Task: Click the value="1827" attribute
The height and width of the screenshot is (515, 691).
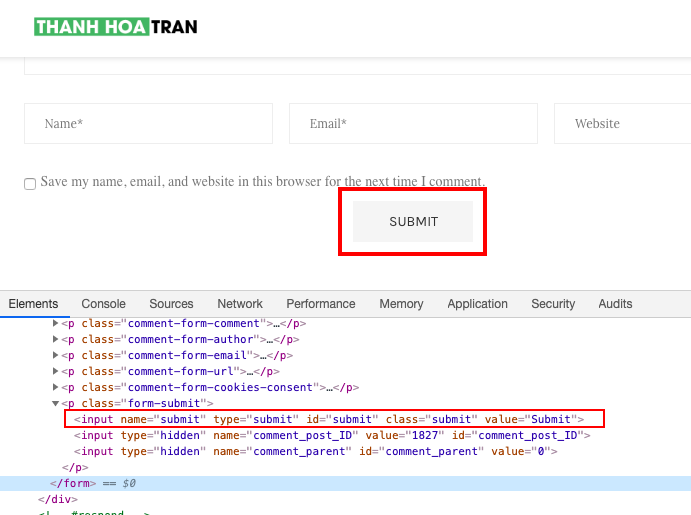Action: coord(405,435)
